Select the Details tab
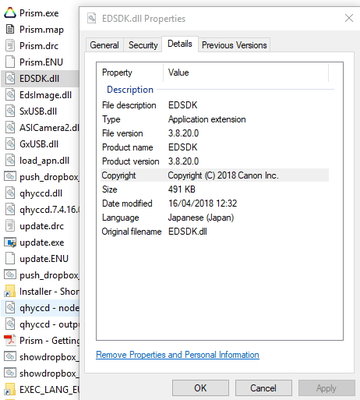This screenshot has width=360, height=400. coord(180,44)
